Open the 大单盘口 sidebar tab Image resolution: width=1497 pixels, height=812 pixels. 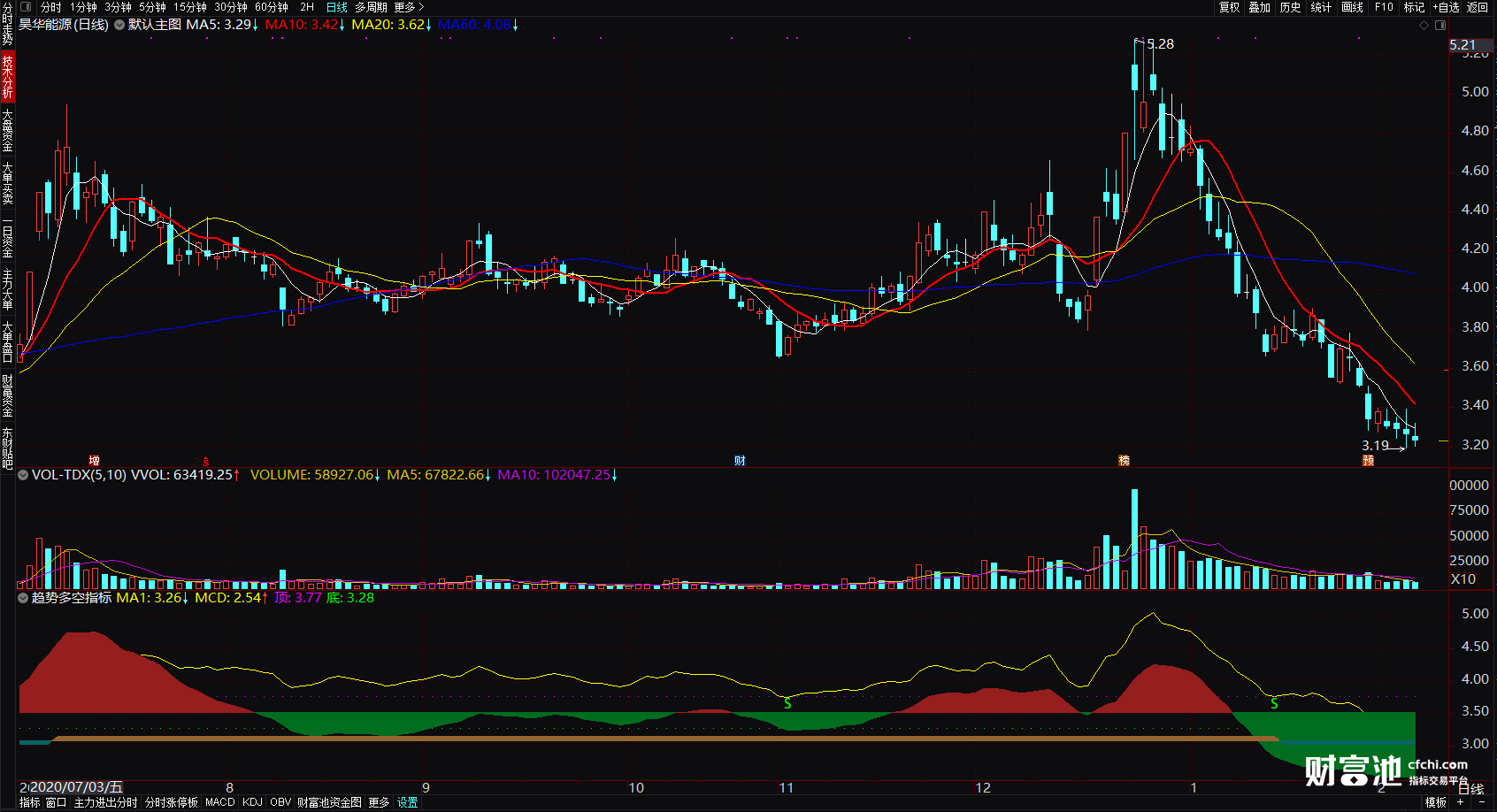click(7, 342)
